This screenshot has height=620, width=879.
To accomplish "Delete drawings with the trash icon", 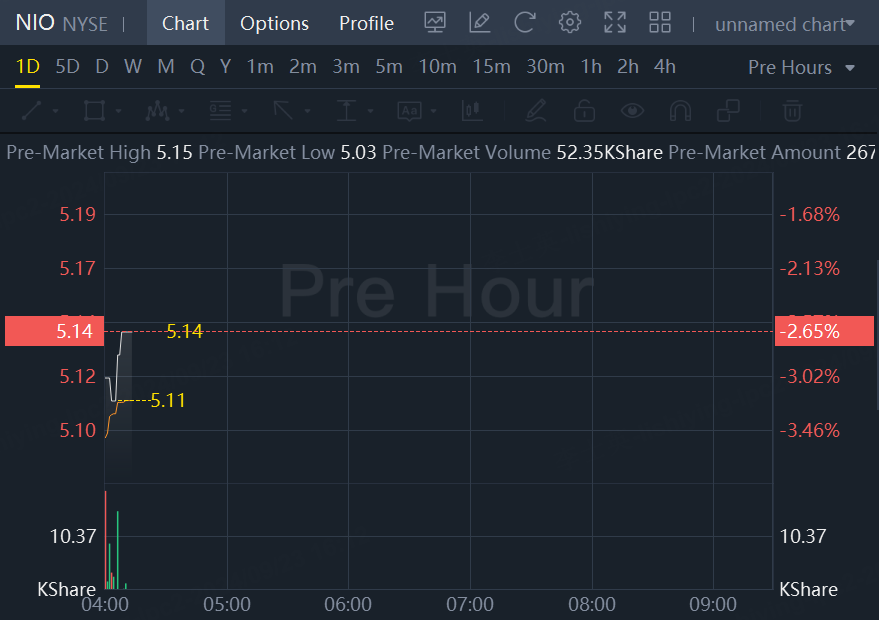I will (x=792, y=110).
